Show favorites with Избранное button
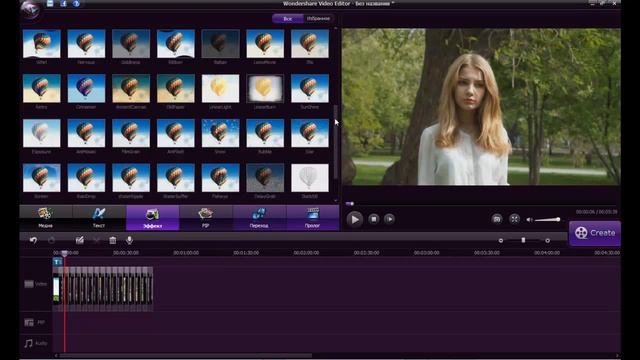 point(318,18)
